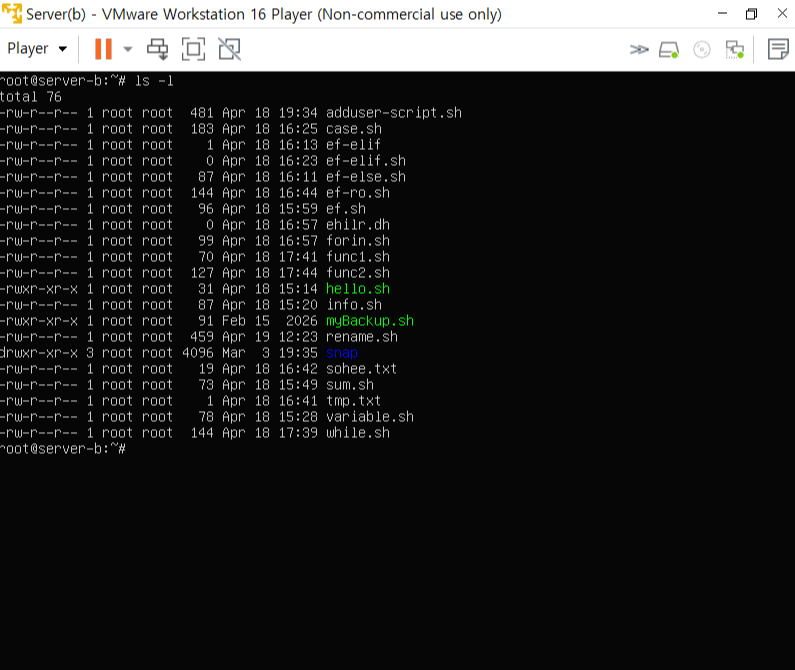The image size is (795, 670).
Task: Click the snap directory name
Action: click(342, 353)
